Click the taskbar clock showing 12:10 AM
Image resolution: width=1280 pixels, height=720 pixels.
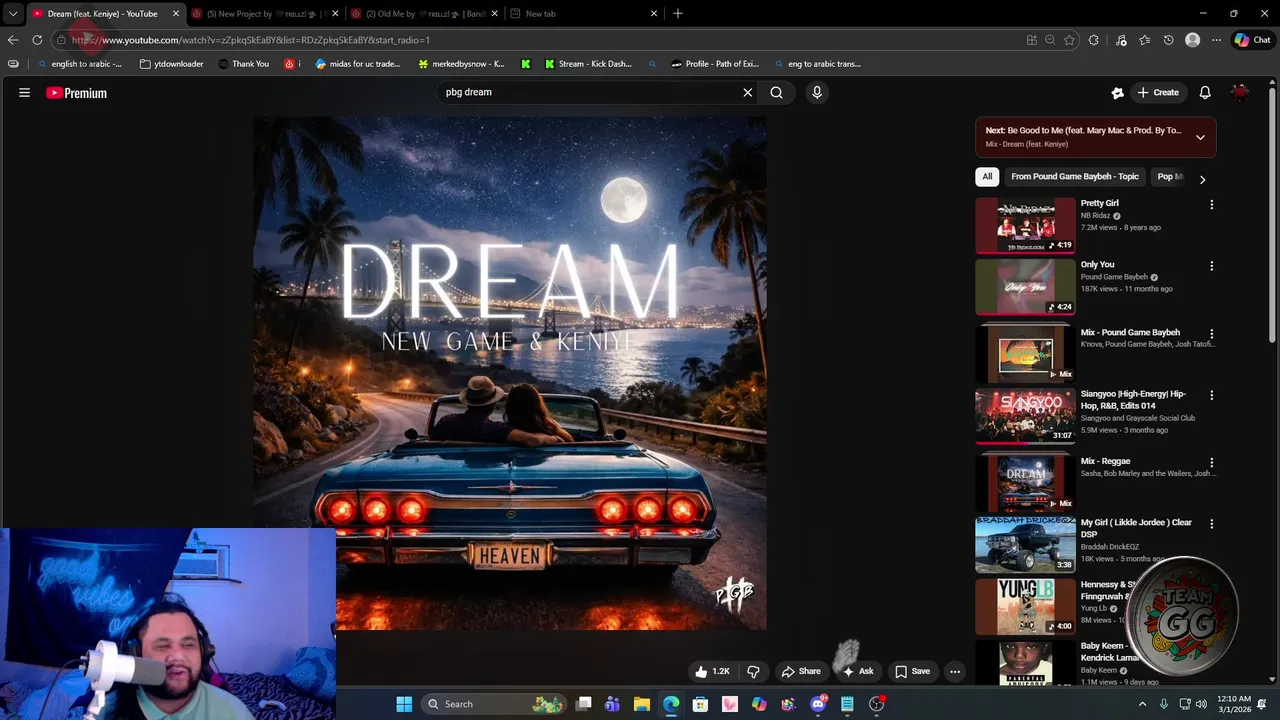[x=1234, y=704]
